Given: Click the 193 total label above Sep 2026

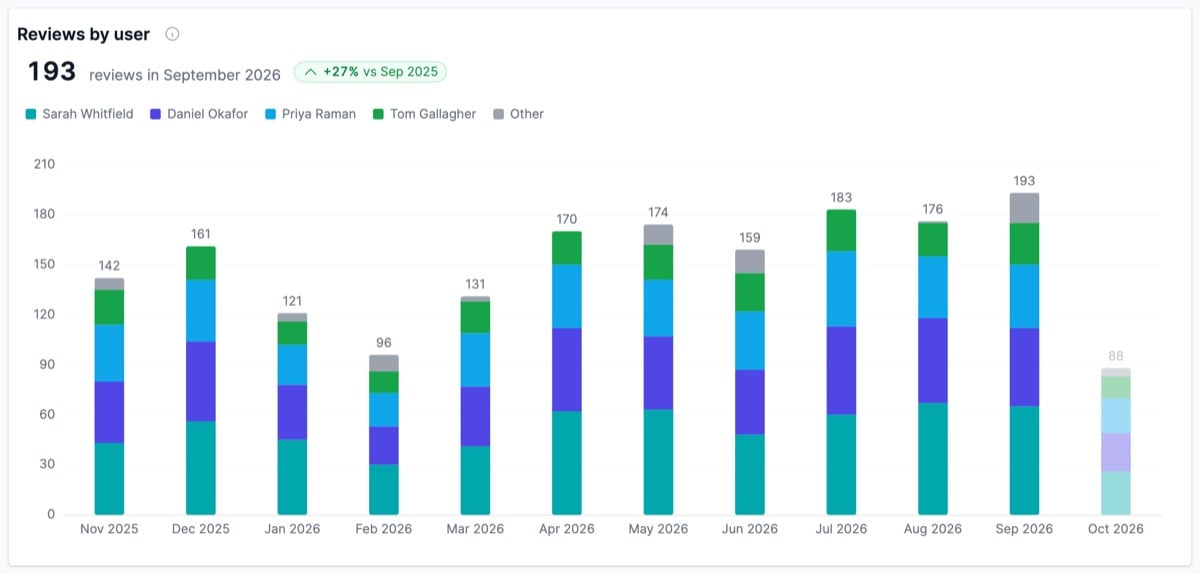Looking at the screenshot, I should 1024,181.
